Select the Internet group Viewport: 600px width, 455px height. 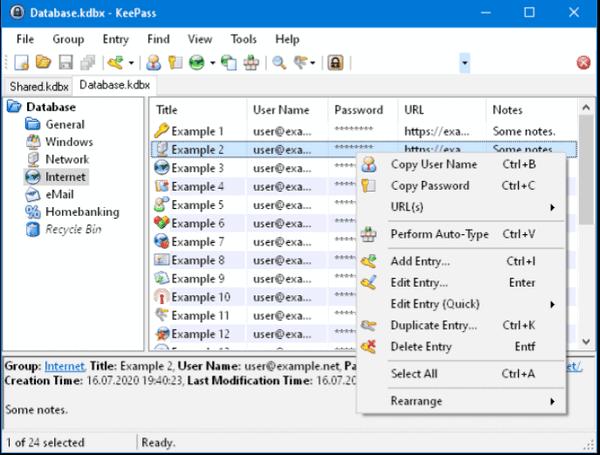(x=65, y=177)
